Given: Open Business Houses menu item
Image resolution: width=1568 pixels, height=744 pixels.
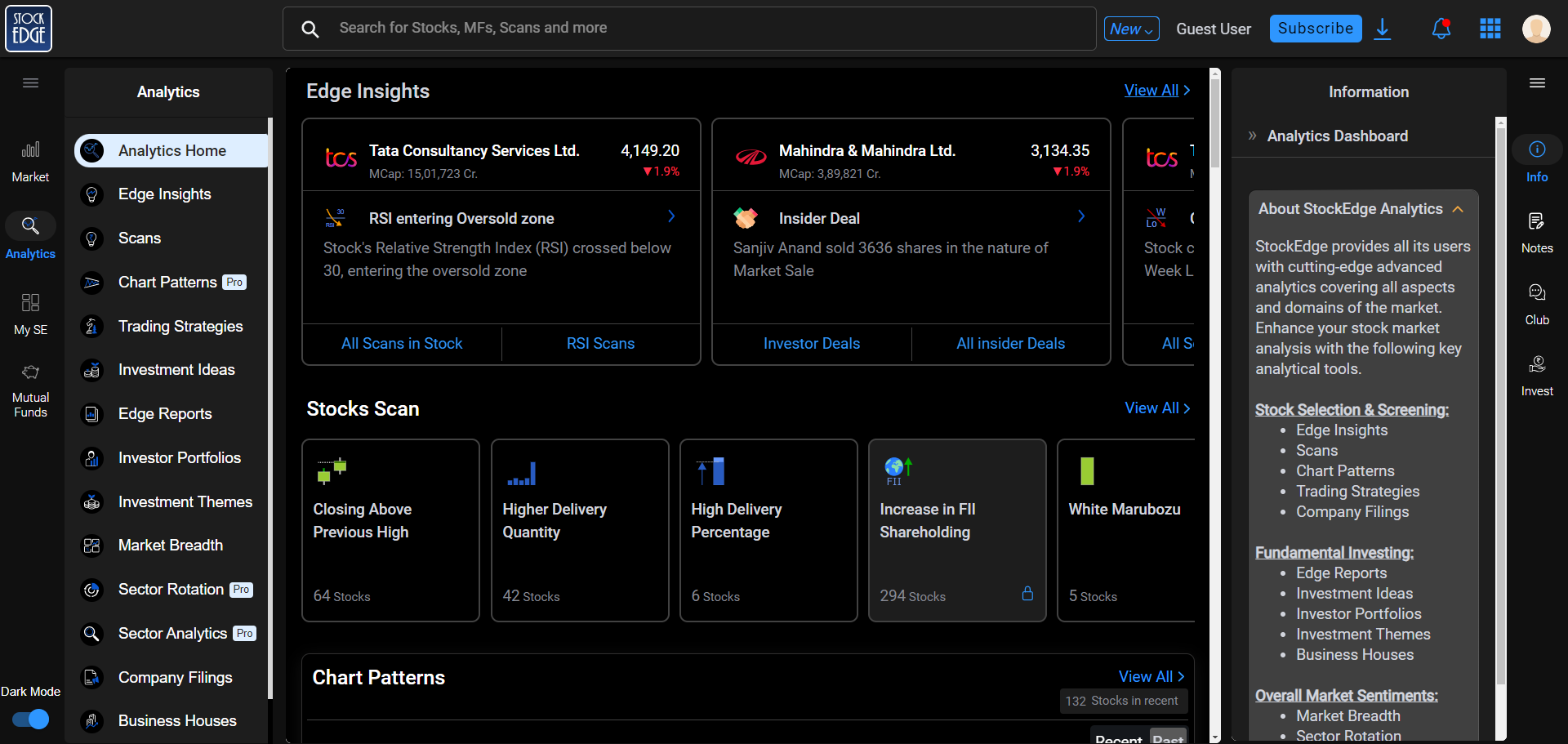Looking at the screenshot, I should 171,721.
